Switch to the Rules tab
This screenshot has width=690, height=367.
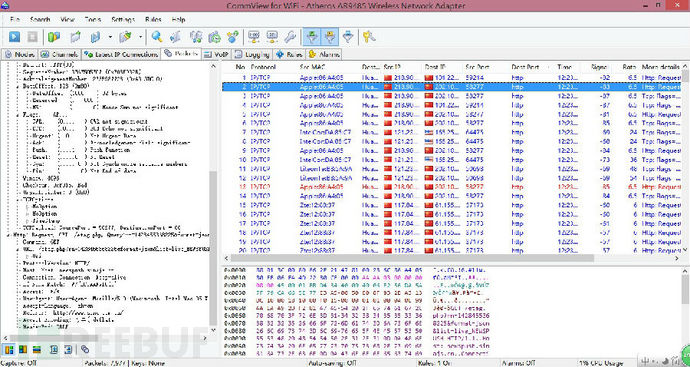tap(290, 55)
